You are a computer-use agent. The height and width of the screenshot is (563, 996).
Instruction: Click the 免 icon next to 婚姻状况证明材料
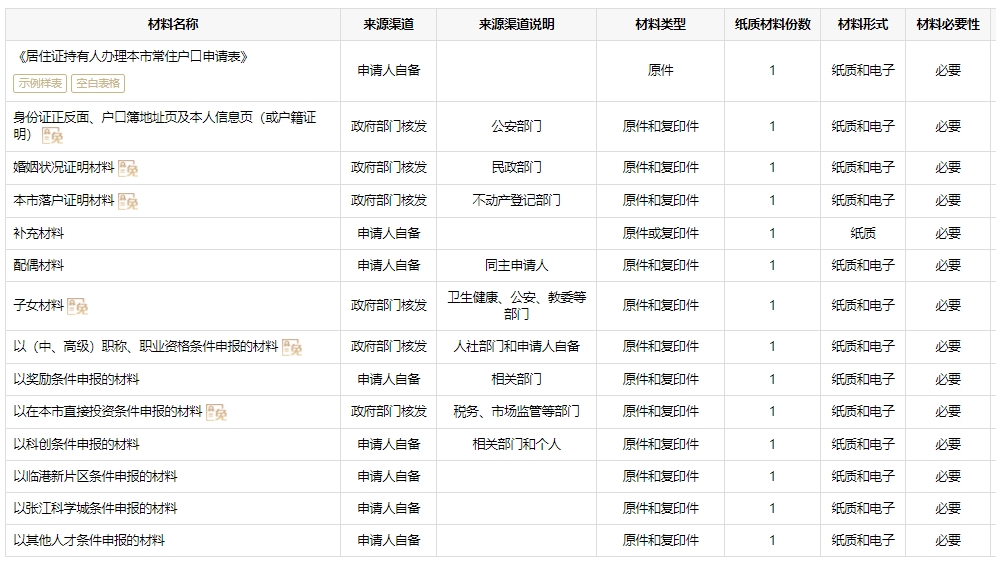(x=128, y=168)
